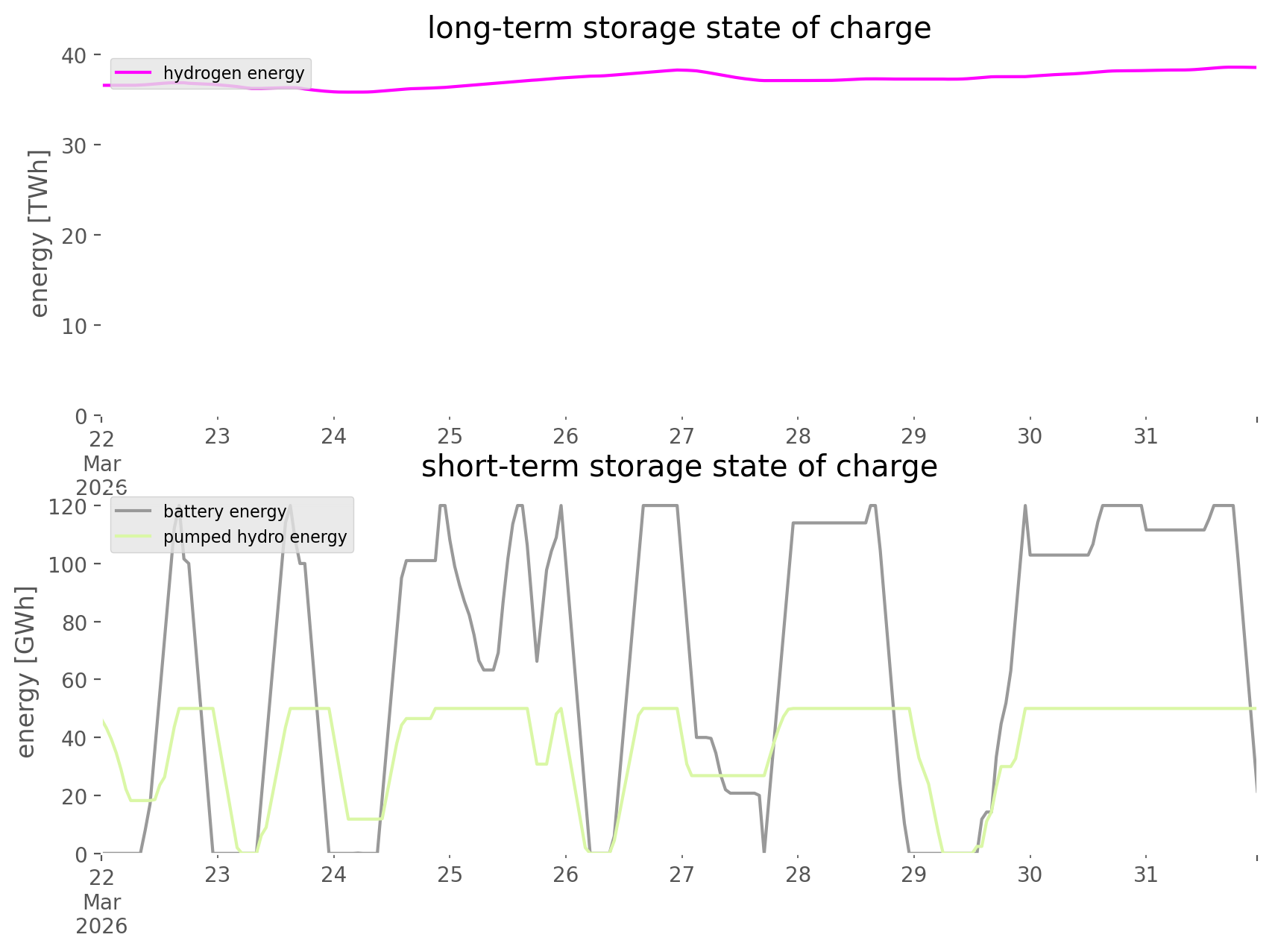The height and width of the screenshot is (952, 1272).
Task: Click the 60 tick on the GWh axis
Action: (73, 680)
